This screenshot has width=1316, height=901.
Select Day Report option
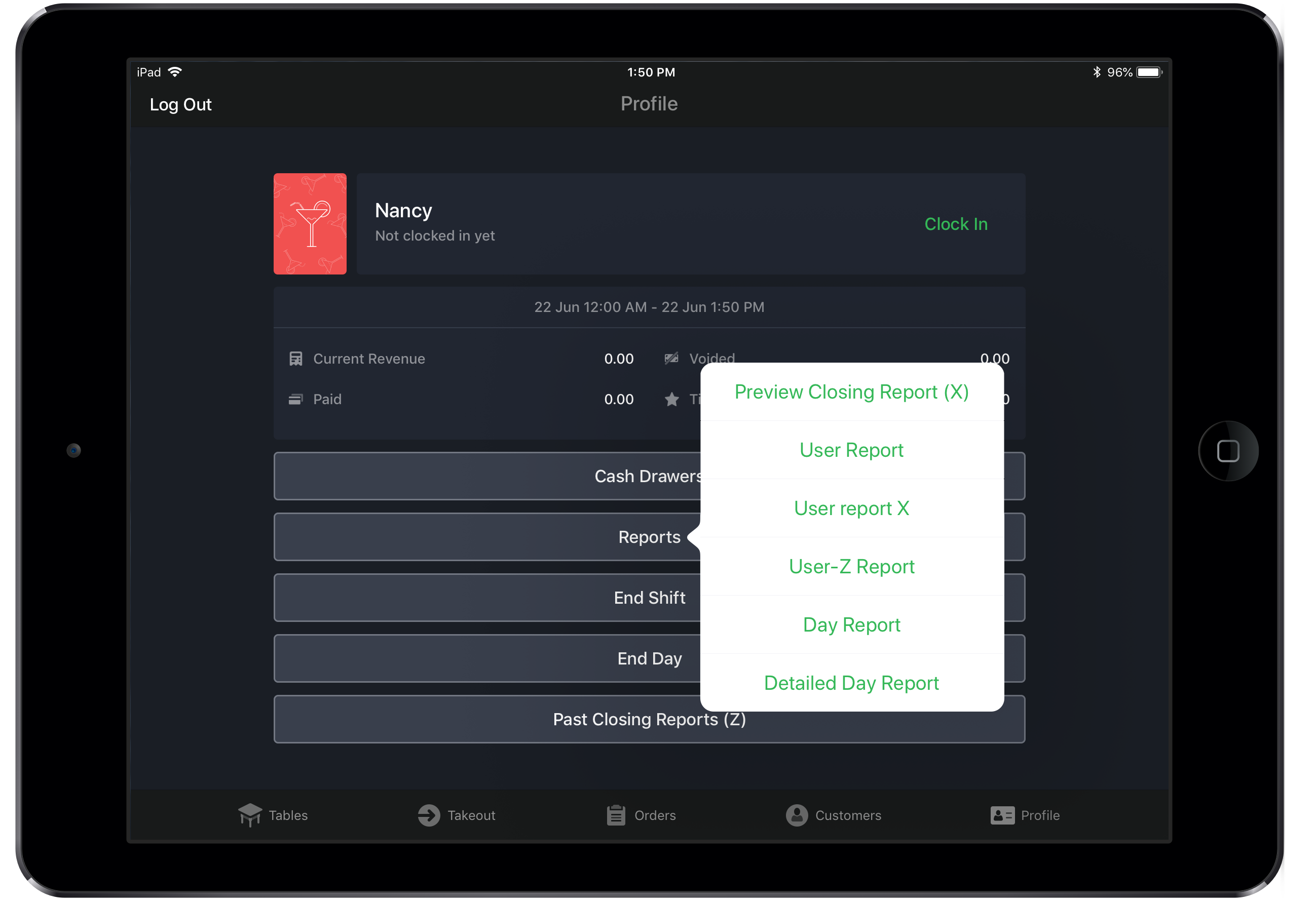[851, 624]
